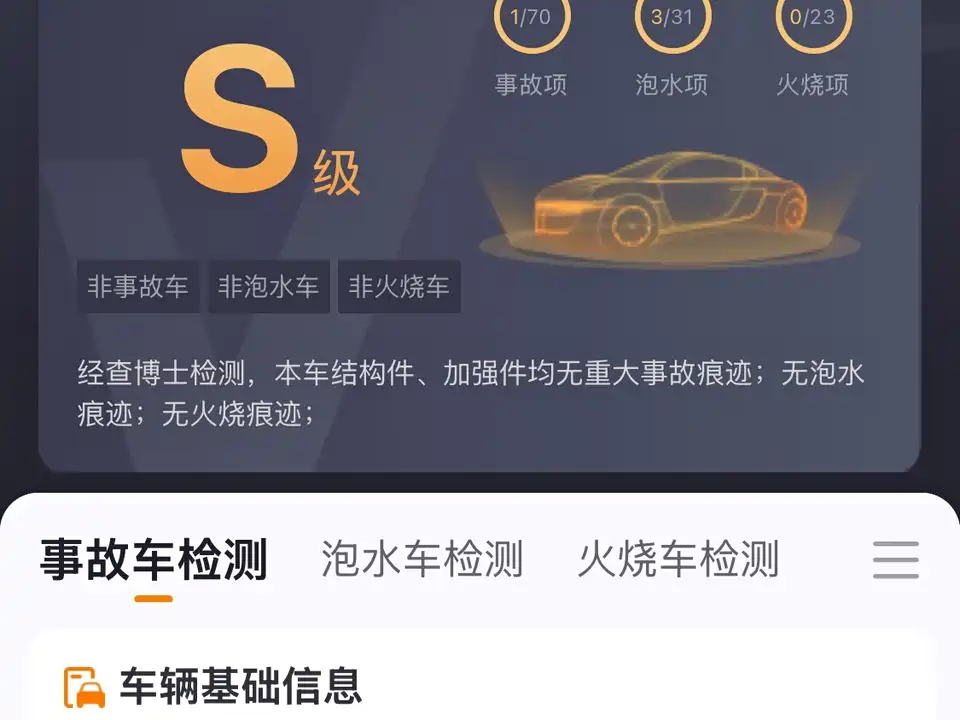
Task: Select the 非火烧车 tag
Action: [x=399, y=287]
